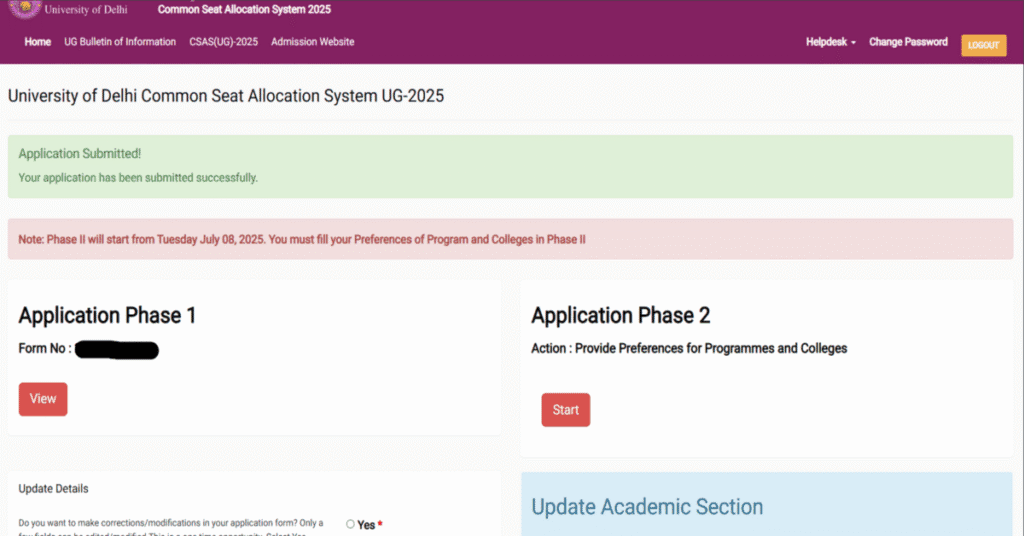Select Yes radio for corrections
This screenshot has height=536, width=1024.
pyautogui.click(x=350, y=524)
